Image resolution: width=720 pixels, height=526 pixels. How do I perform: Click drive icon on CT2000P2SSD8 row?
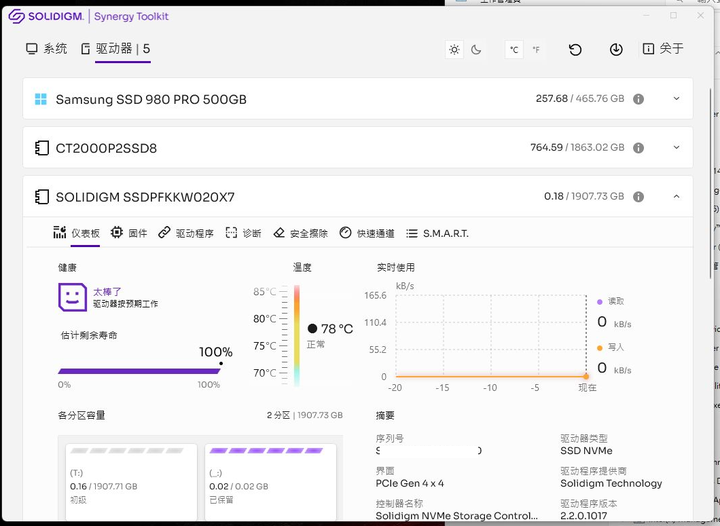coord(42,148)
